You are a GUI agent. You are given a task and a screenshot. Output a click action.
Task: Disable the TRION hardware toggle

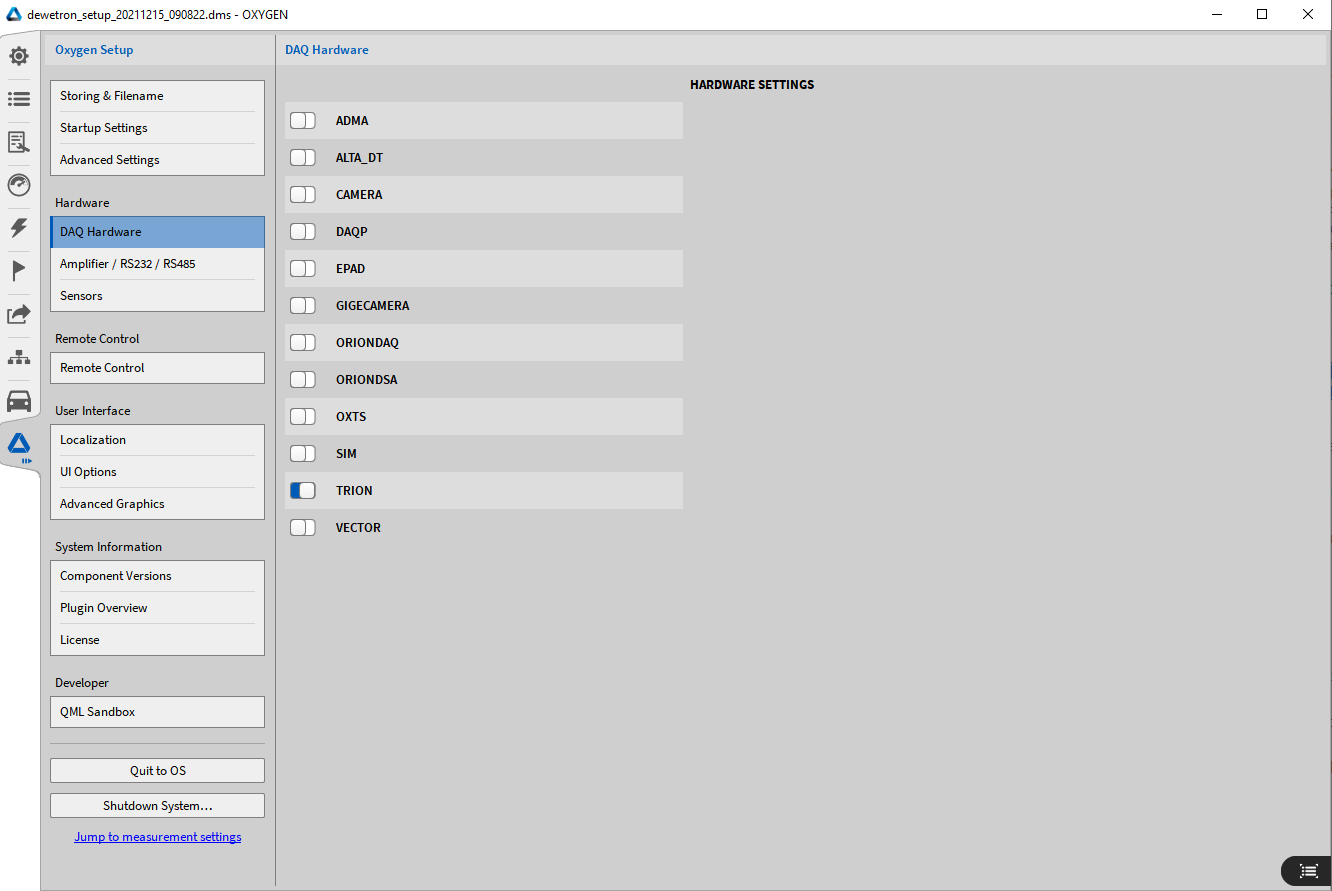[303, 491]
